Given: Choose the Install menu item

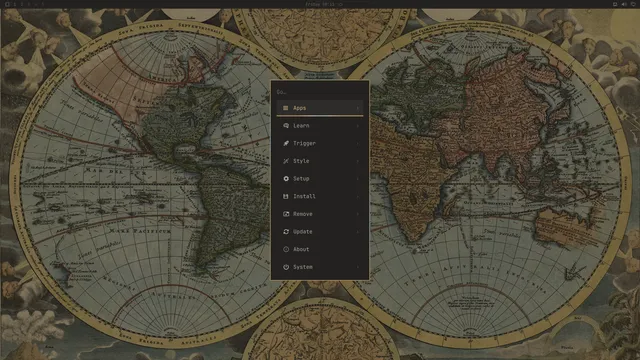Looking at the screenshot, I should pos(320,196).
